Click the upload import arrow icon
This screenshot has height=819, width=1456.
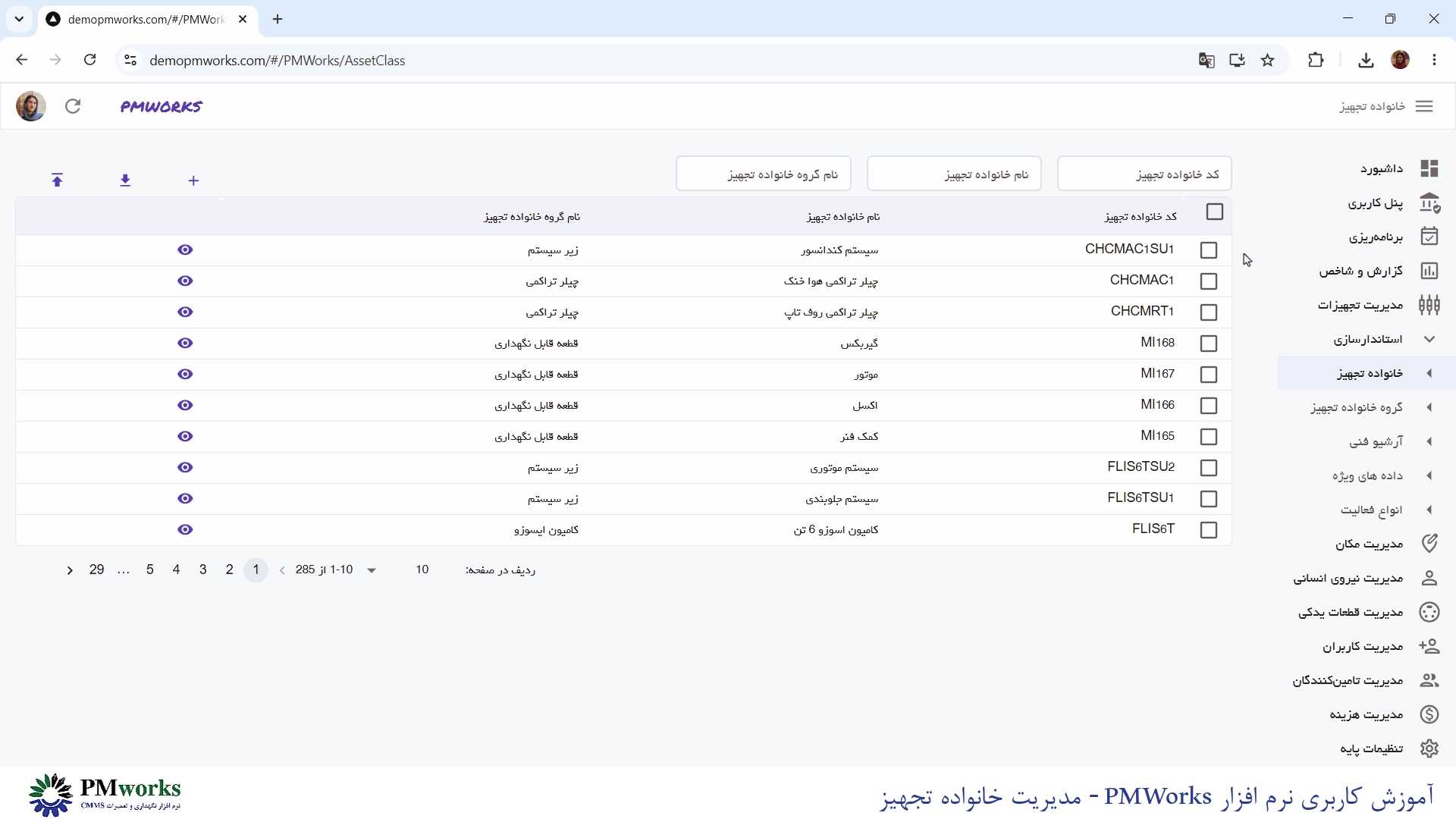[x=57, y=180]
